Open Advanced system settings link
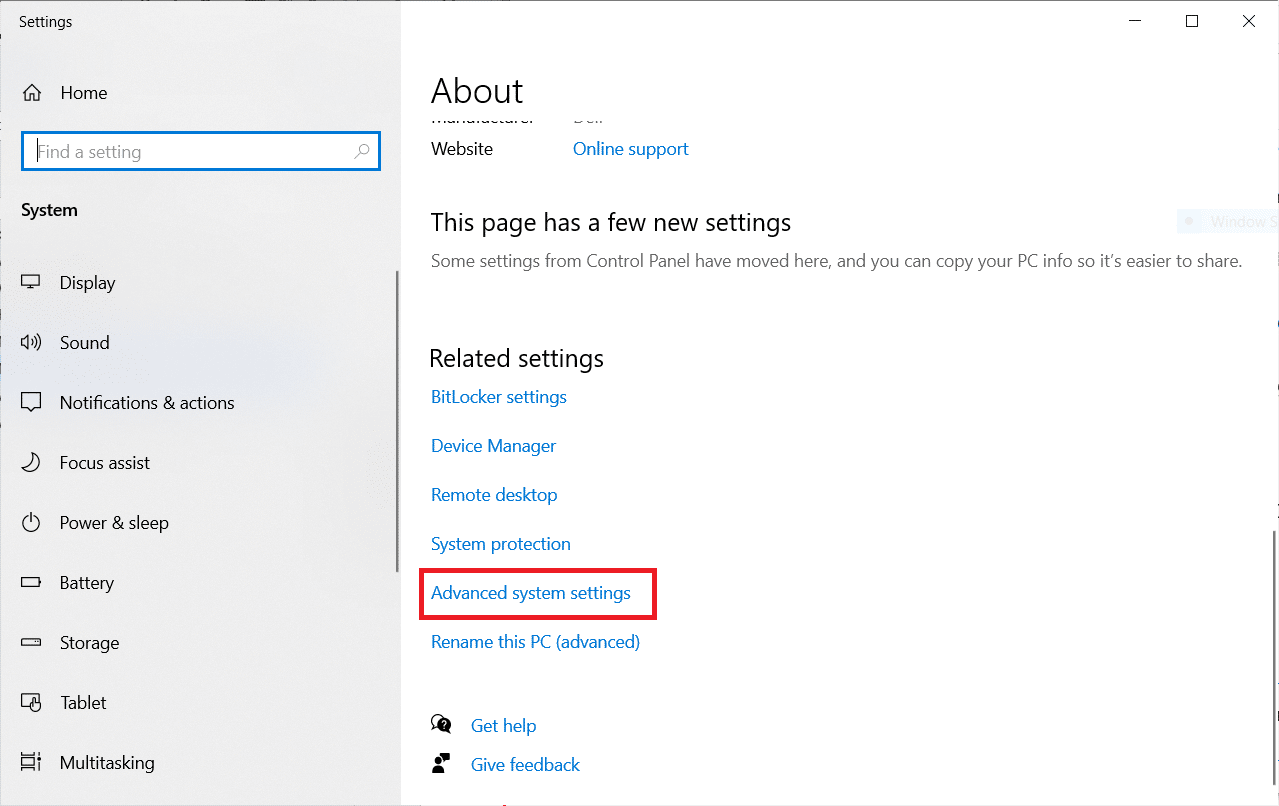The image size is (1279, 806). (x=530, y=593)
